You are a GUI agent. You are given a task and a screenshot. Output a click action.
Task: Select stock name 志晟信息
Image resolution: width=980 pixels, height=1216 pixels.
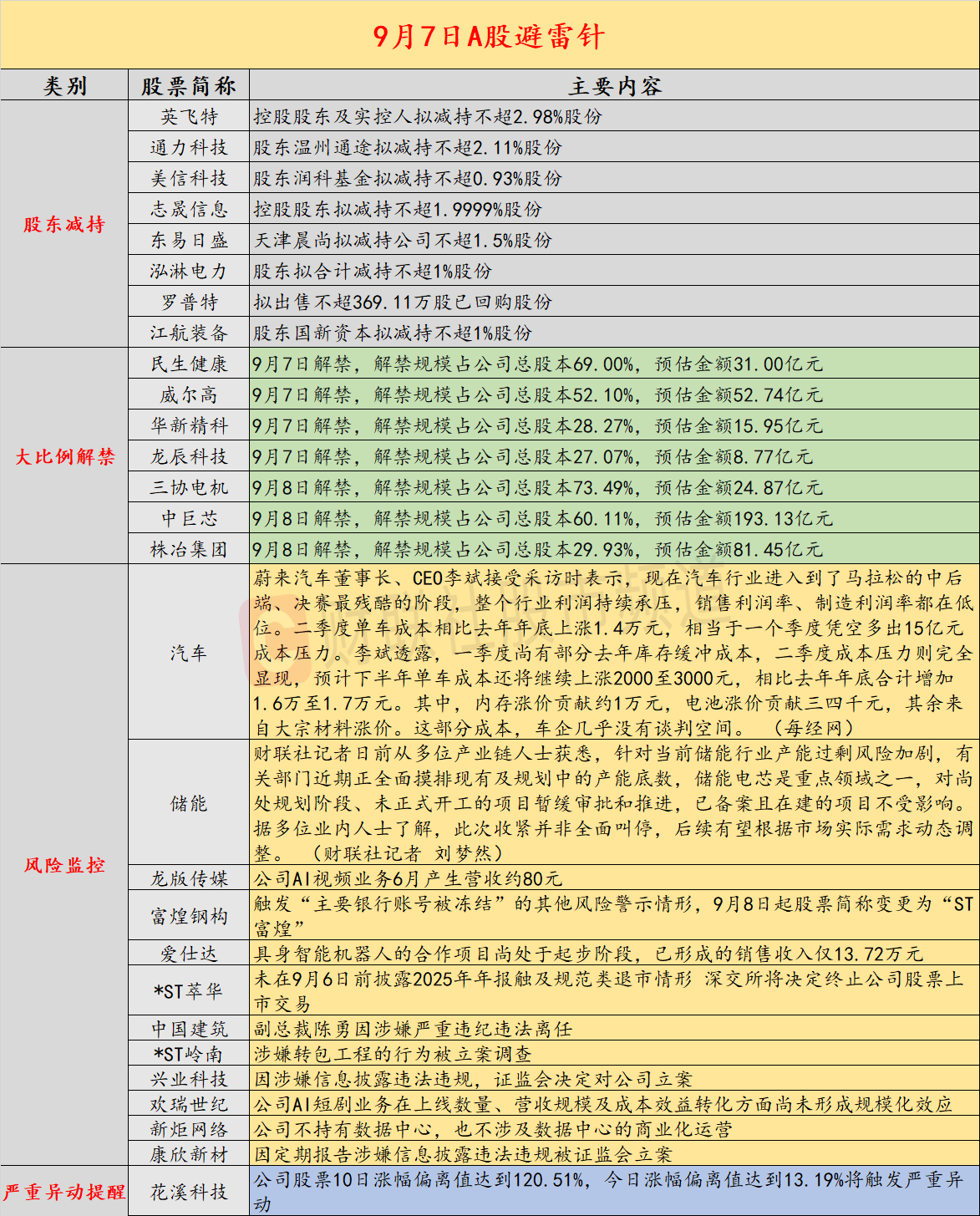click(189, 209)
